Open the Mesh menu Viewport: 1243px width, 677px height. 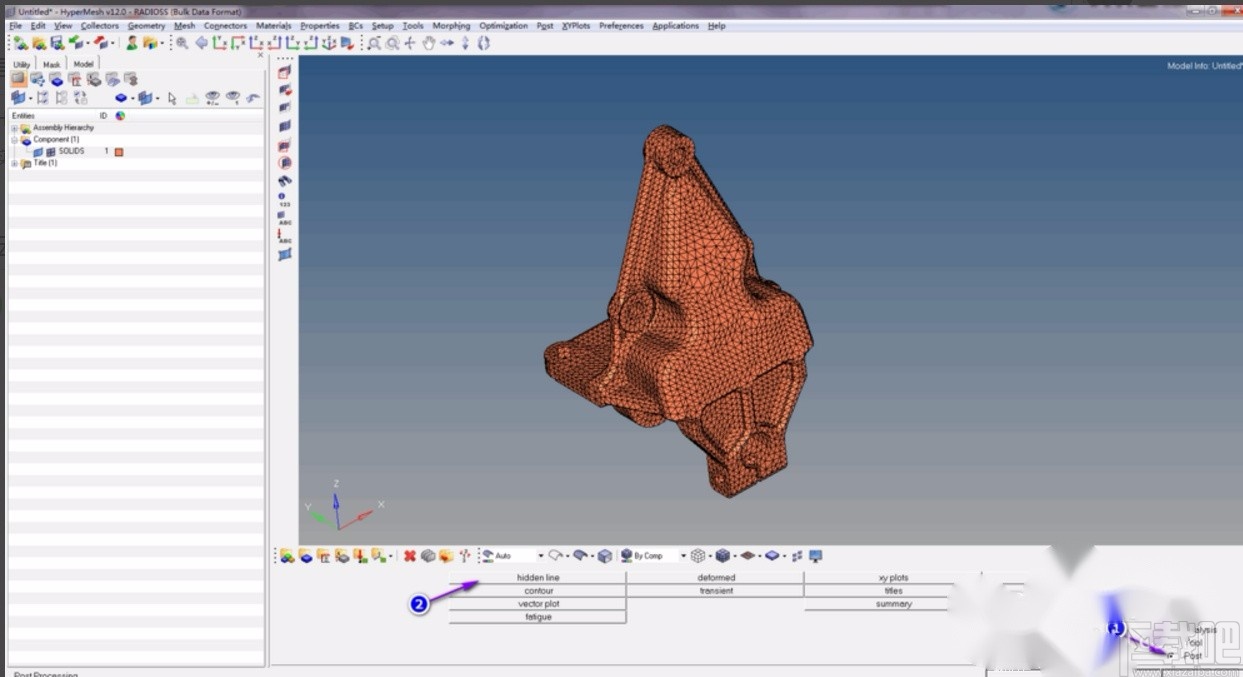(184, 26)
